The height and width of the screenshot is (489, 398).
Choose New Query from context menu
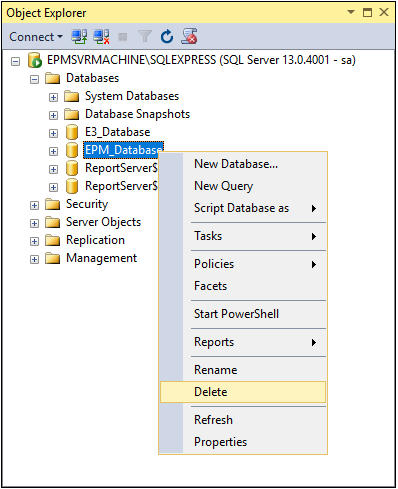click(243, 186)
